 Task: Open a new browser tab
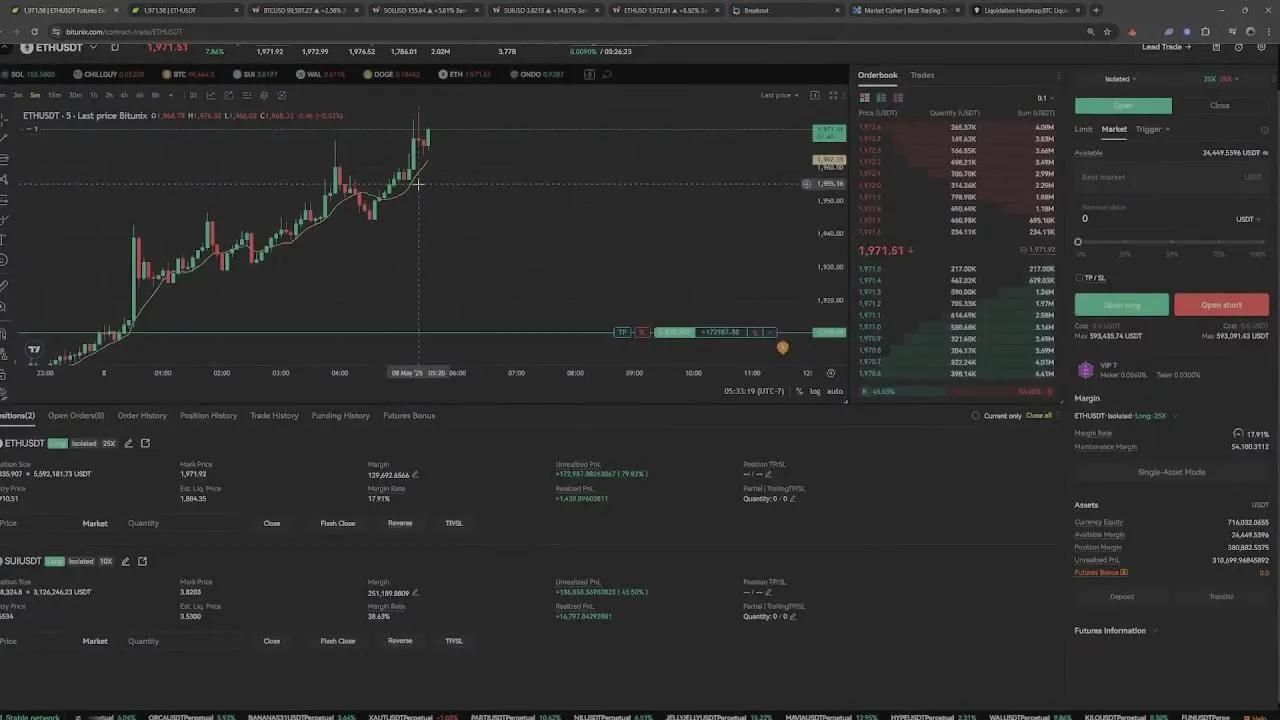(1096, 10)
